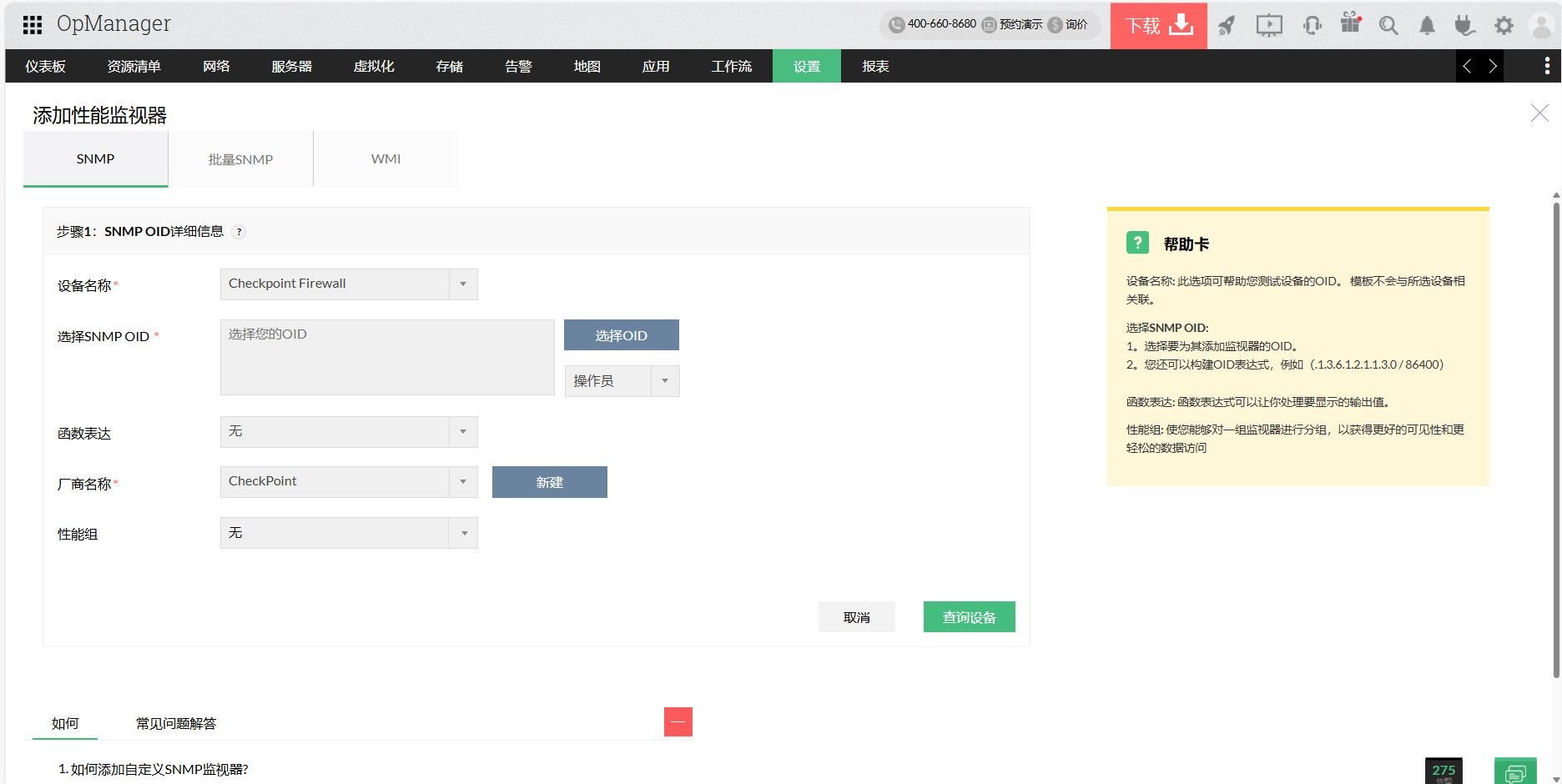Open the 报表 menu
This screenshot has height=784, width=1562.
[x=875, y=66]
